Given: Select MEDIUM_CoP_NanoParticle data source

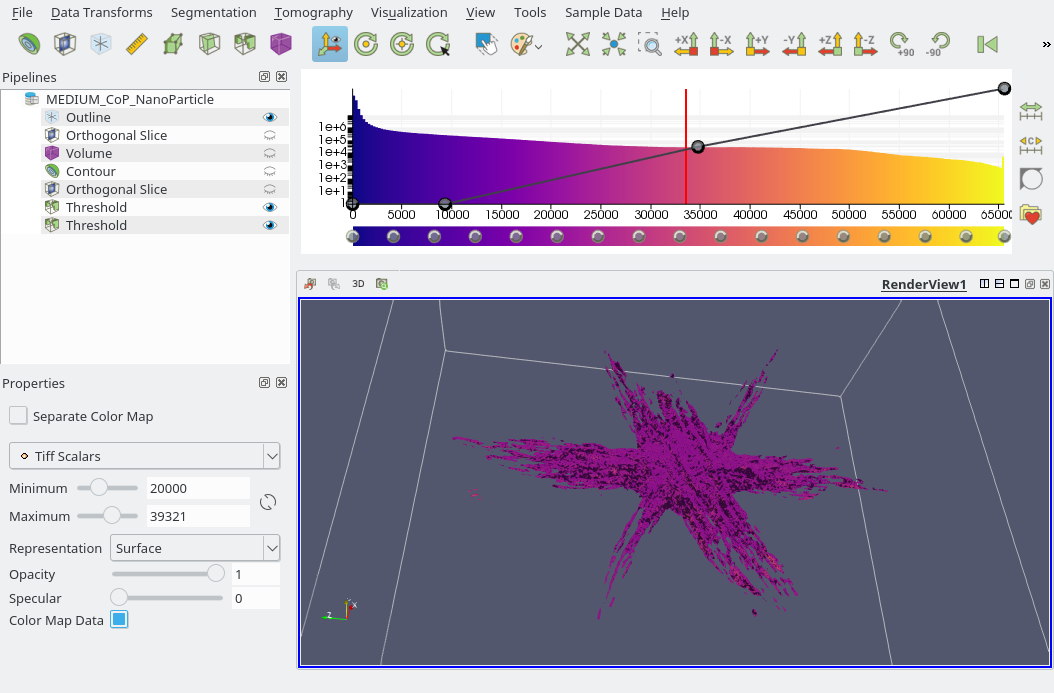Looking at the screenshot, I should click(130, 99).
